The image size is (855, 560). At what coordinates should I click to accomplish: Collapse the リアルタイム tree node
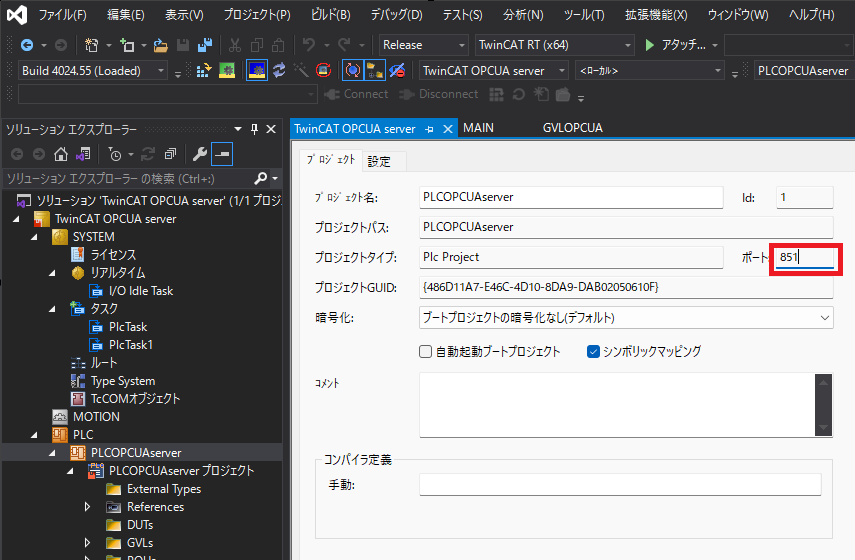pyautogui.click(x=53, y=273)
